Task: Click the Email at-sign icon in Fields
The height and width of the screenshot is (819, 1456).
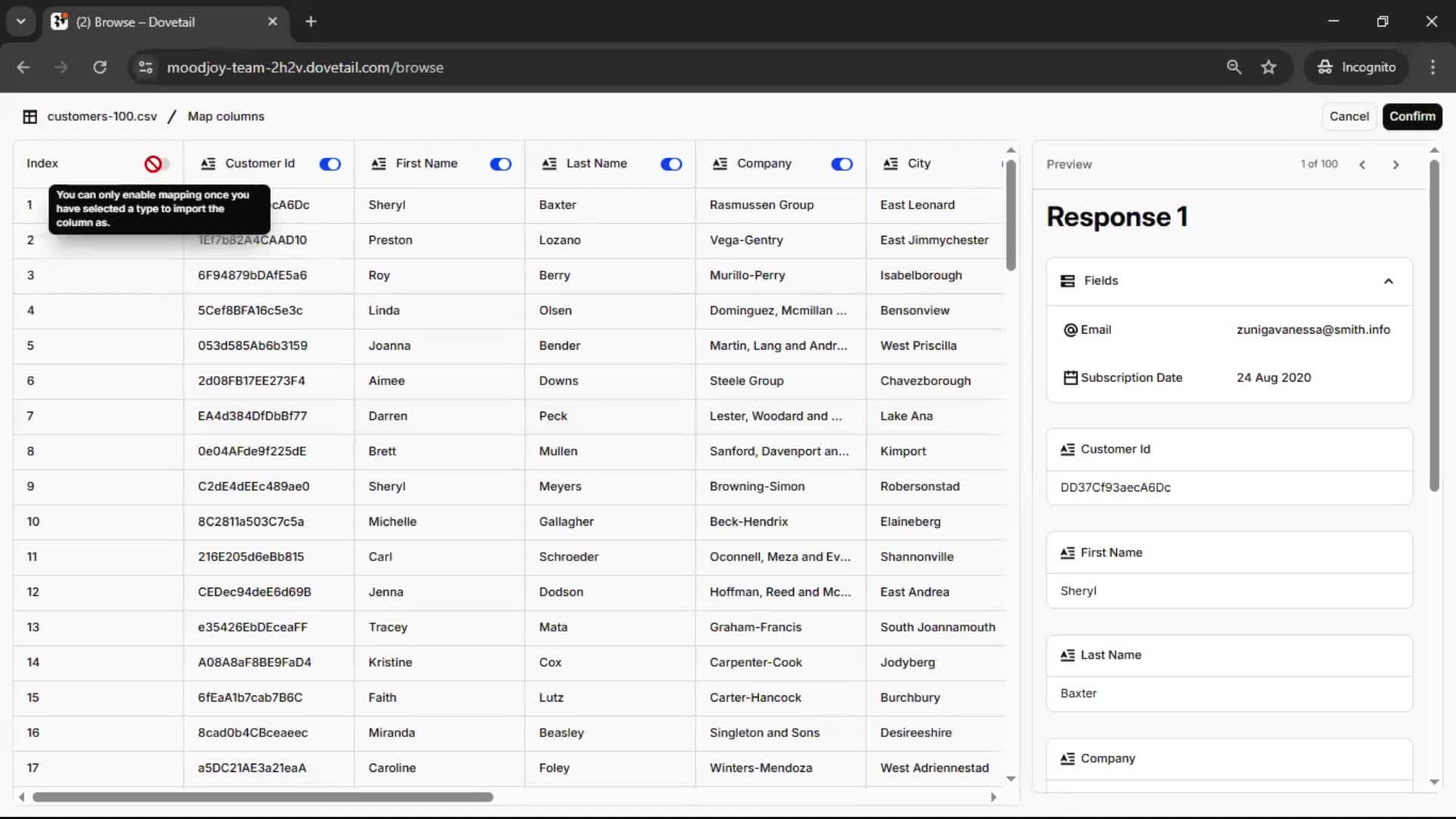Action: tap(1070, 330)
